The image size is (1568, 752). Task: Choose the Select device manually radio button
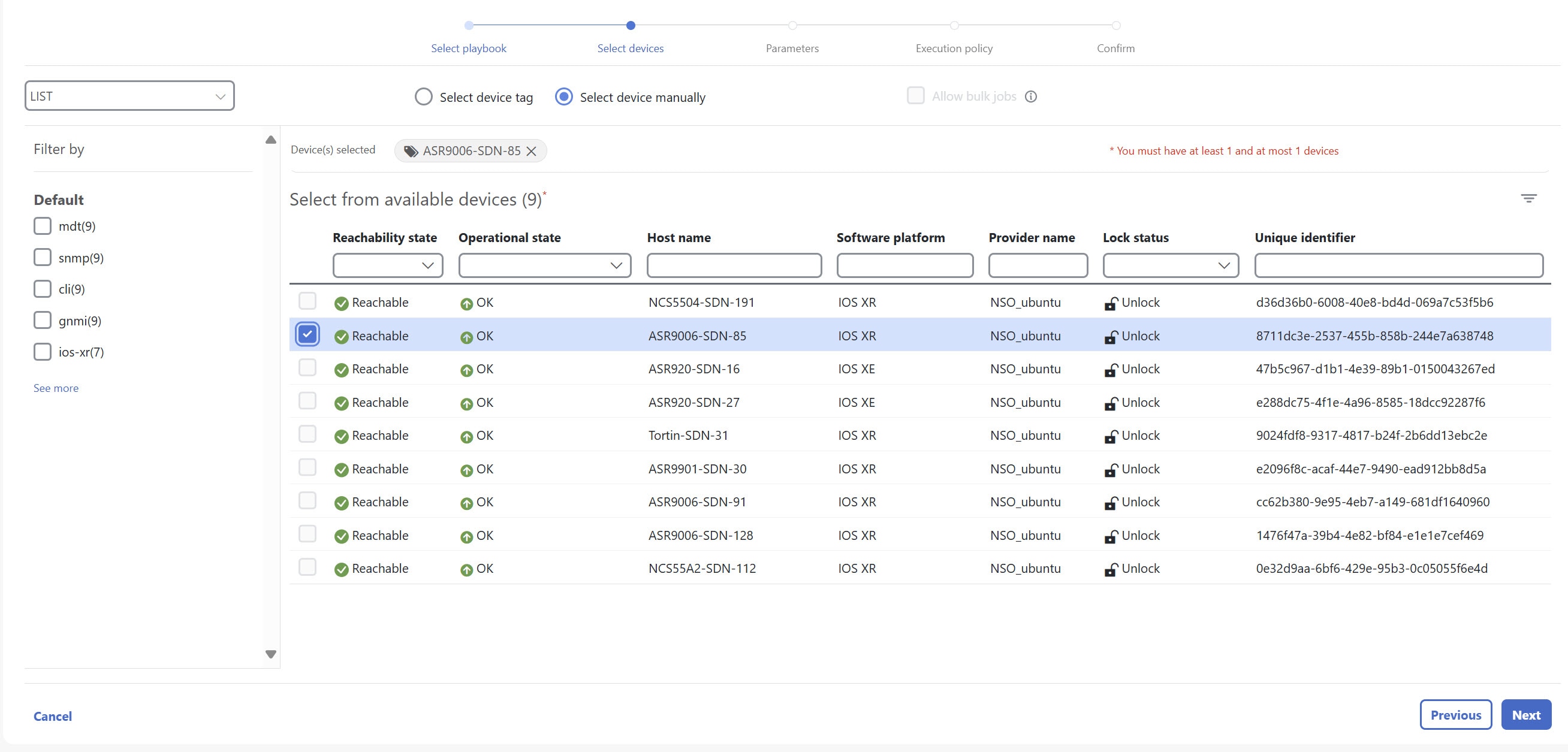[x=563, y=96]
